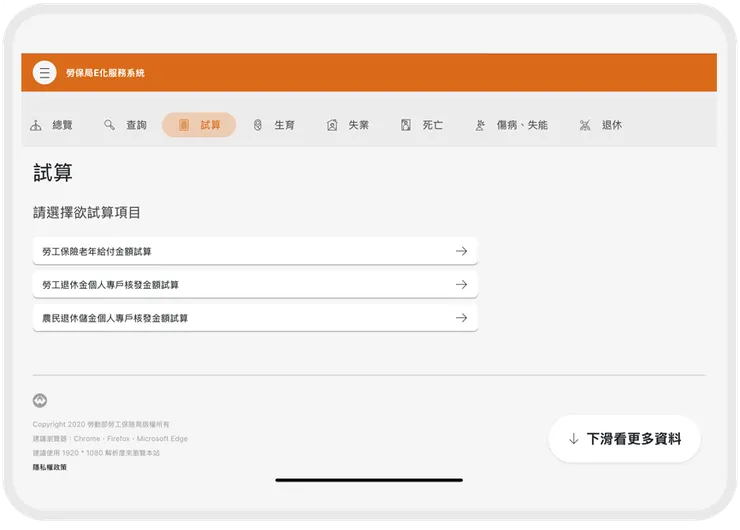Click the 退休 icon

pos(585,125)
